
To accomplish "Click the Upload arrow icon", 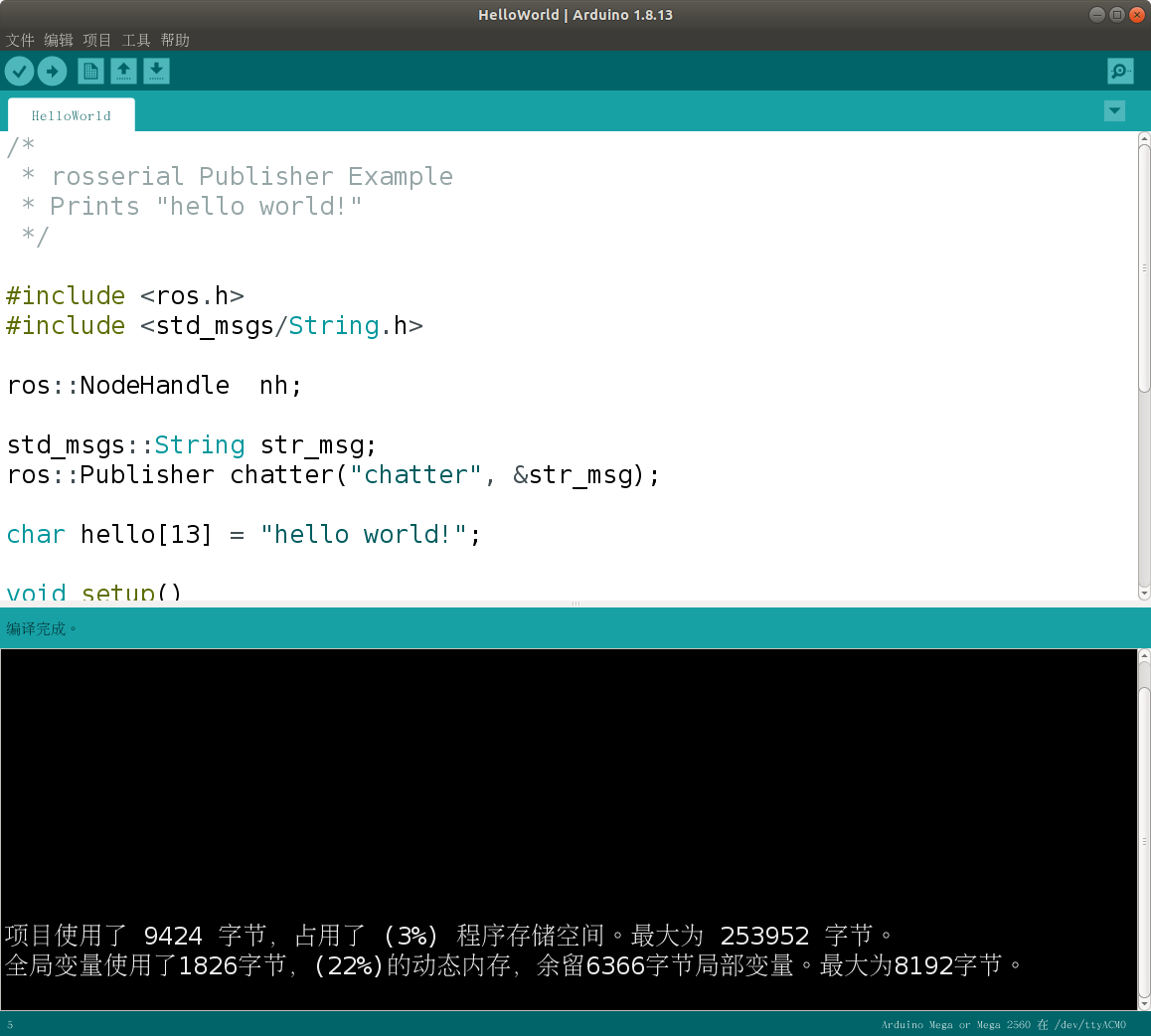I will click(x=52, y=71).
